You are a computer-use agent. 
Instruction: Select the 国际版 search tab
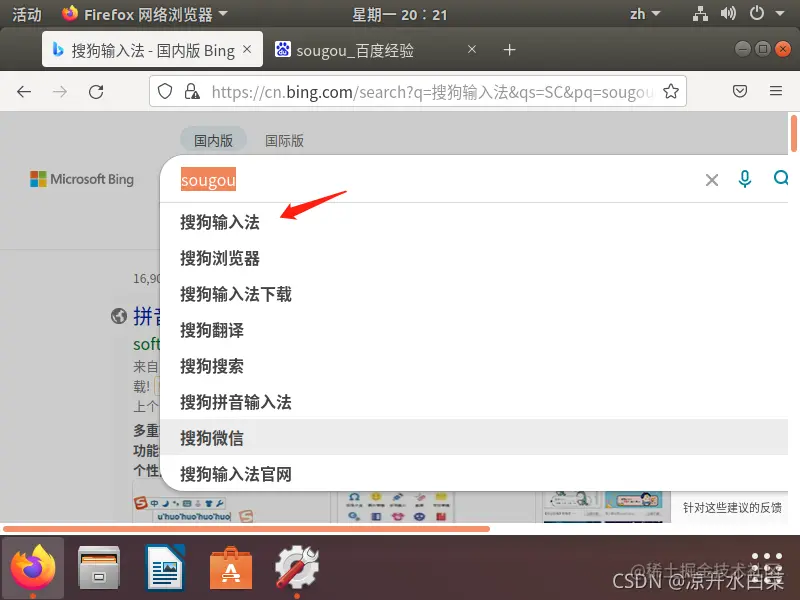tap(284, 140)
